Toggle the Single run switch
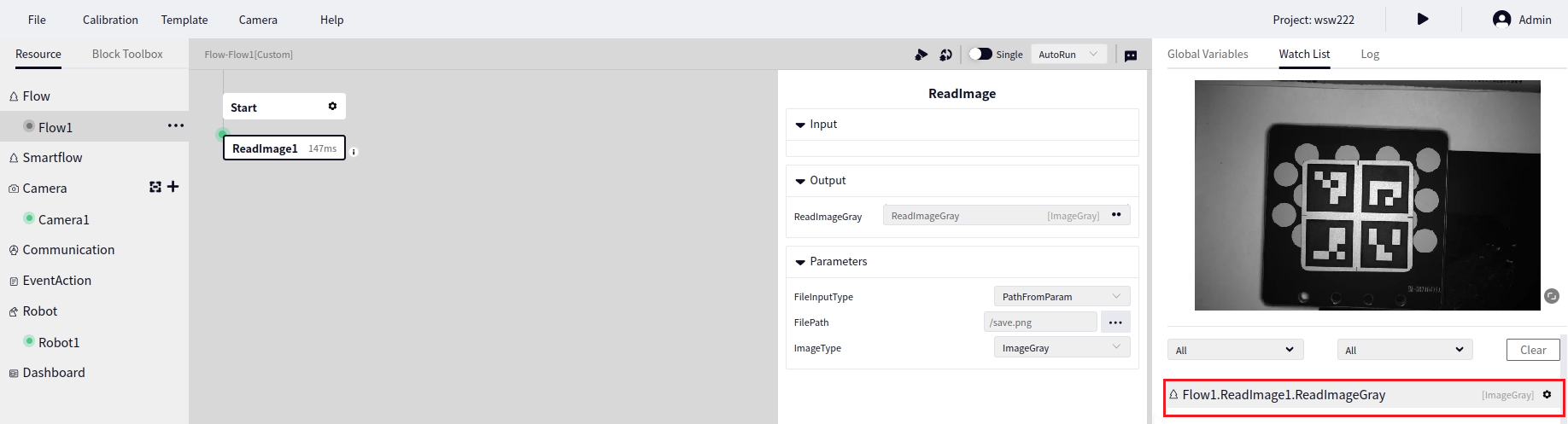The height and width of the screenshot is (424, 1568). click(x=980, y=54)
